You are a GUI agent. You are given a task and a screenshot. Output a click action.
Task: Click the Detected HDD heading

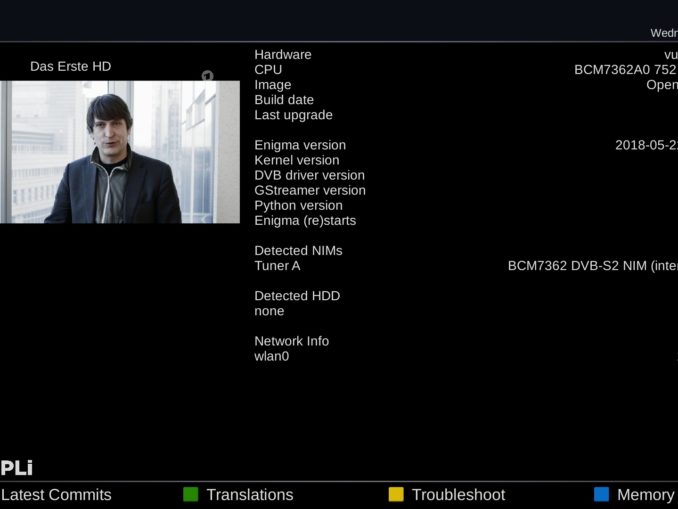point(297,296)
